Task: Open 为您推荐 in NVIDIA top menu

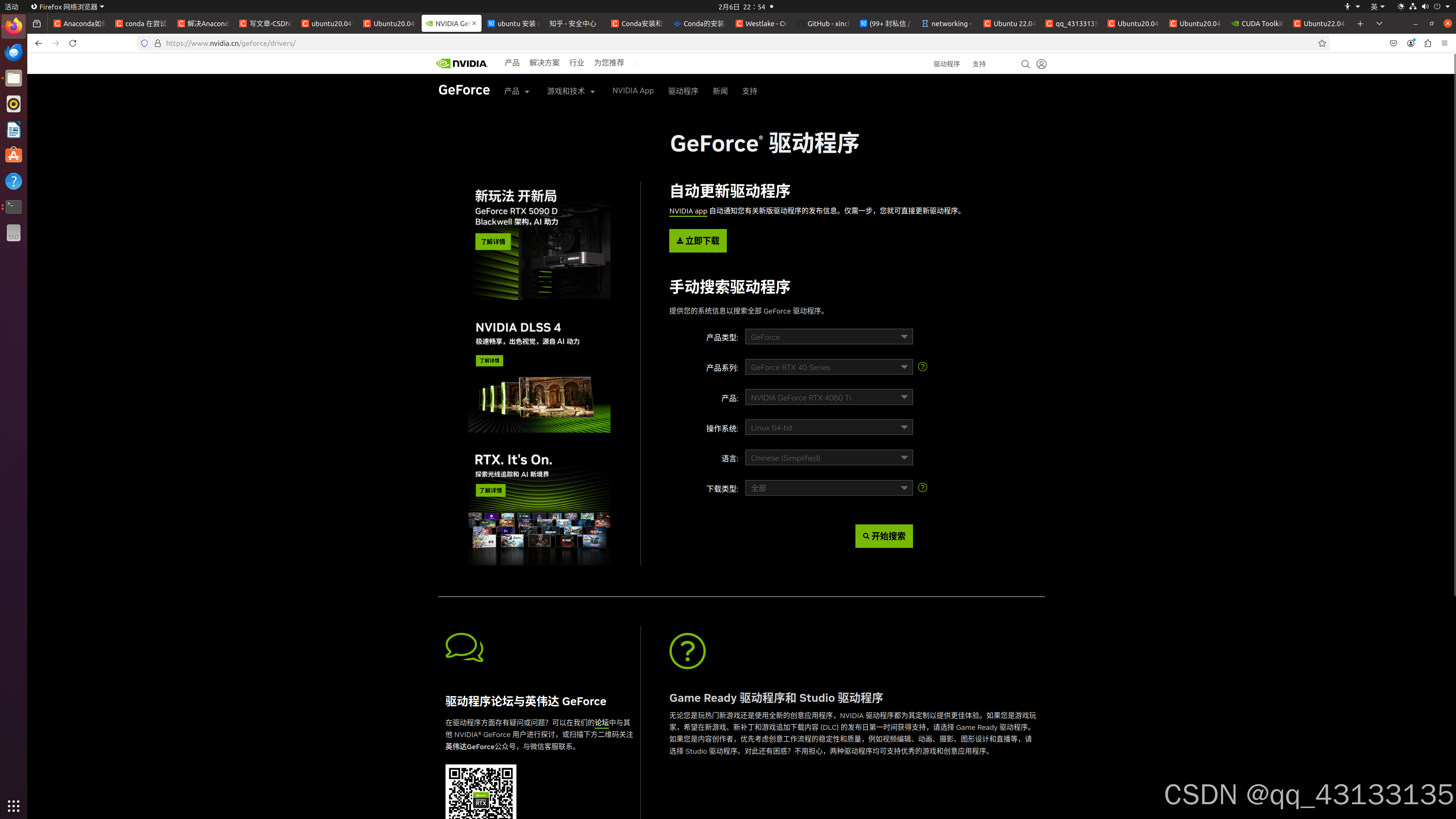Action: click(x=609, y=63)
